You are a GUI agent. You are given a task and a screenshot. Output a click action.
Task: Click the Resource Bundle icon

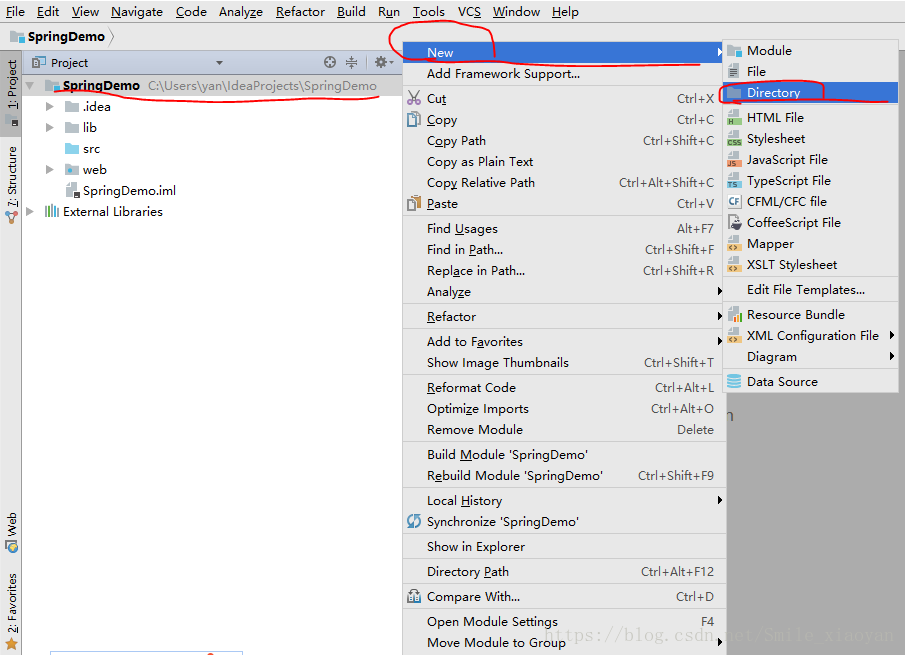pos(734,315)
